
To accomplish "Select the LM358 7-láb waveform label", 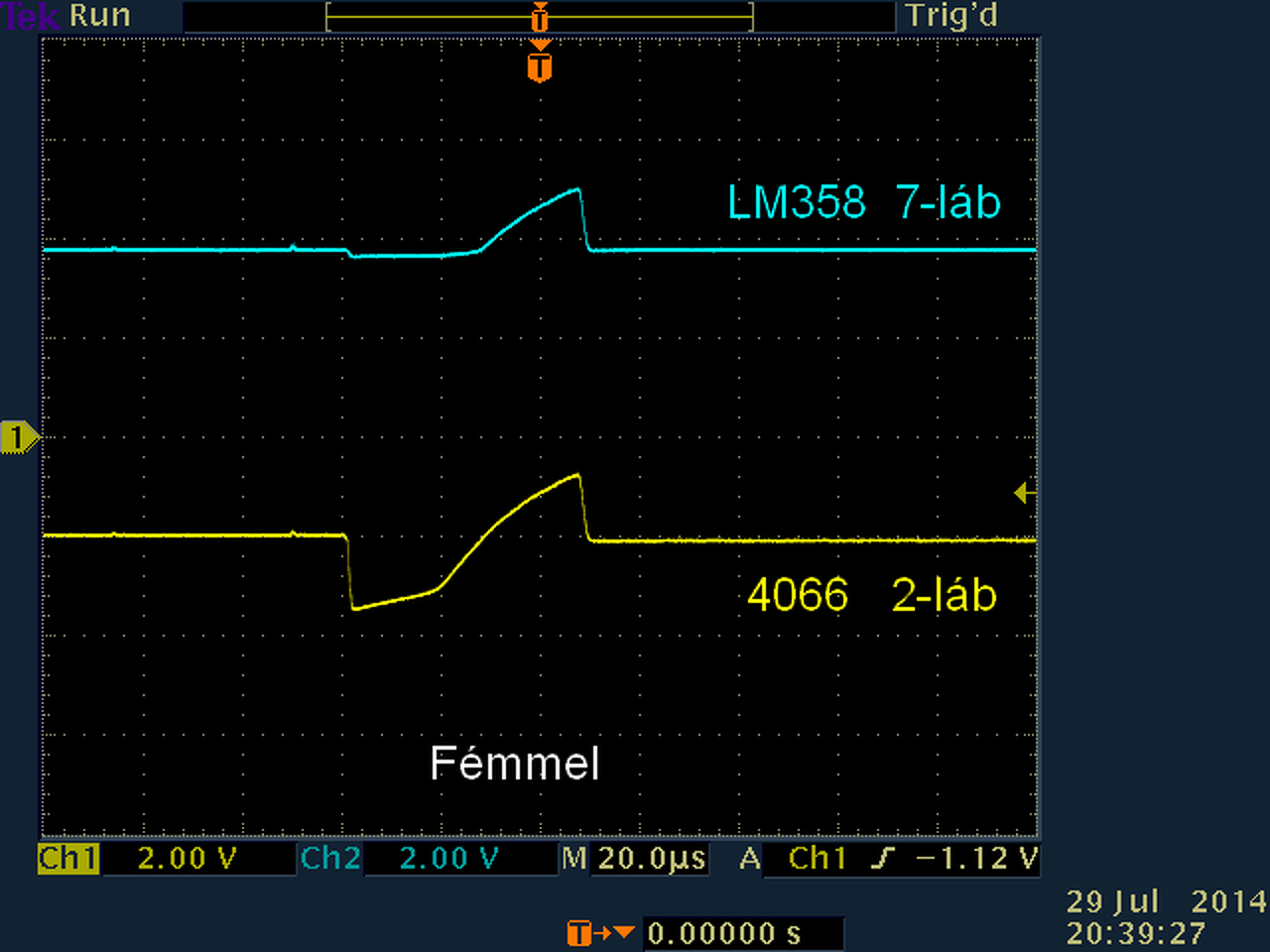I will (863, 202).
